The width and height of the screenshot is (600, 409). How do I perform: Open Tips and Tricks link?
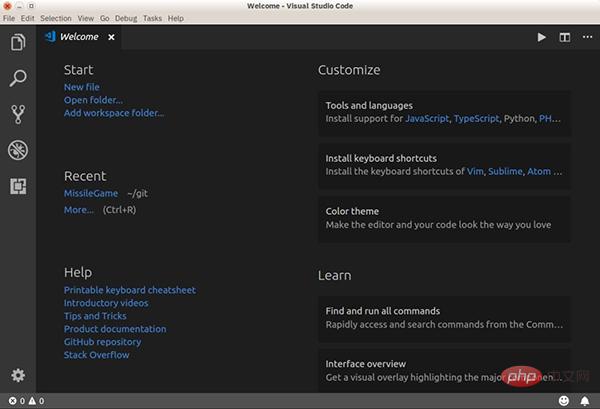[95, 316]
